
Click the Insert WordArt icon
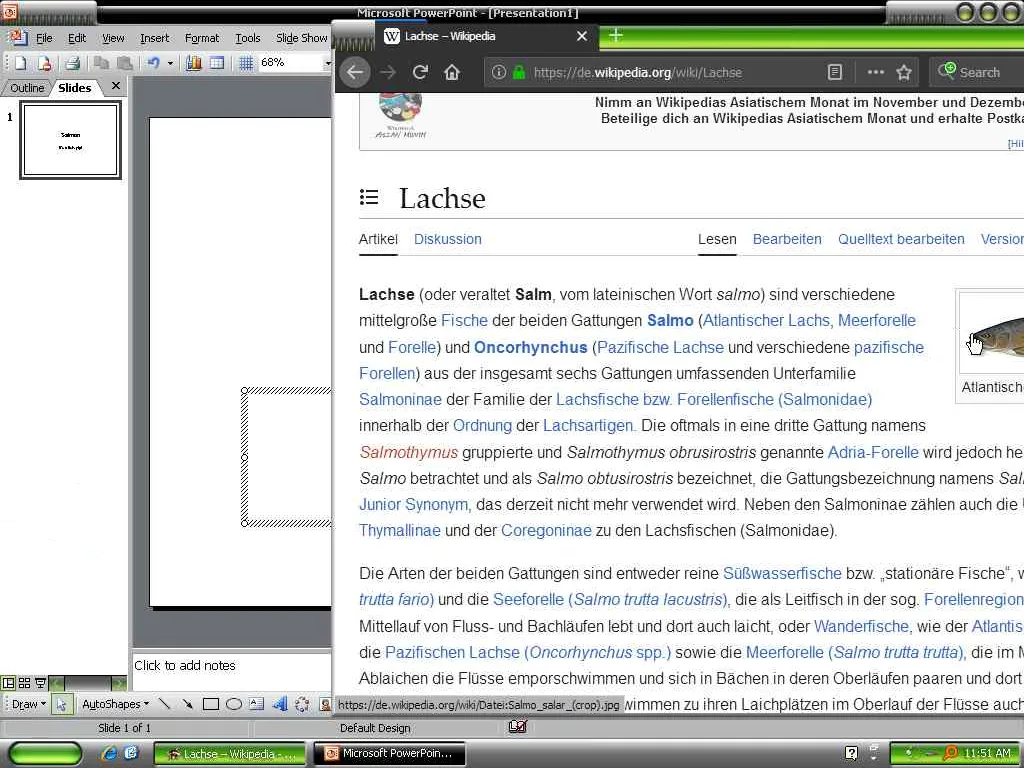[280, 704]
